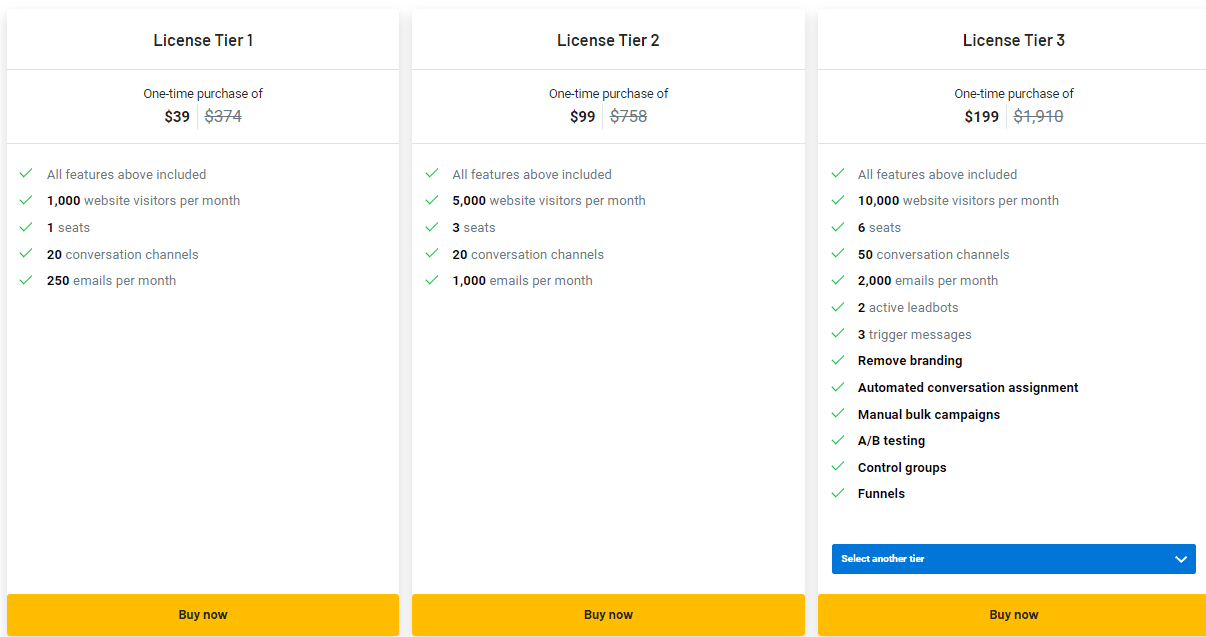
Task: Click checkmark next to 'Control groups'
Action: pyautogui.click(x=838, y=467)
